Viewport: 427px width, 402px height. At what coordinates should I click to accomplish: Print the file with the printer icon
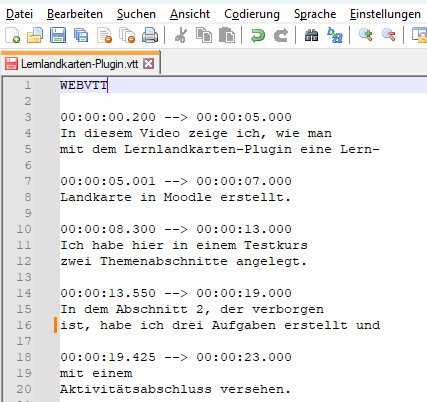point(150,35)
